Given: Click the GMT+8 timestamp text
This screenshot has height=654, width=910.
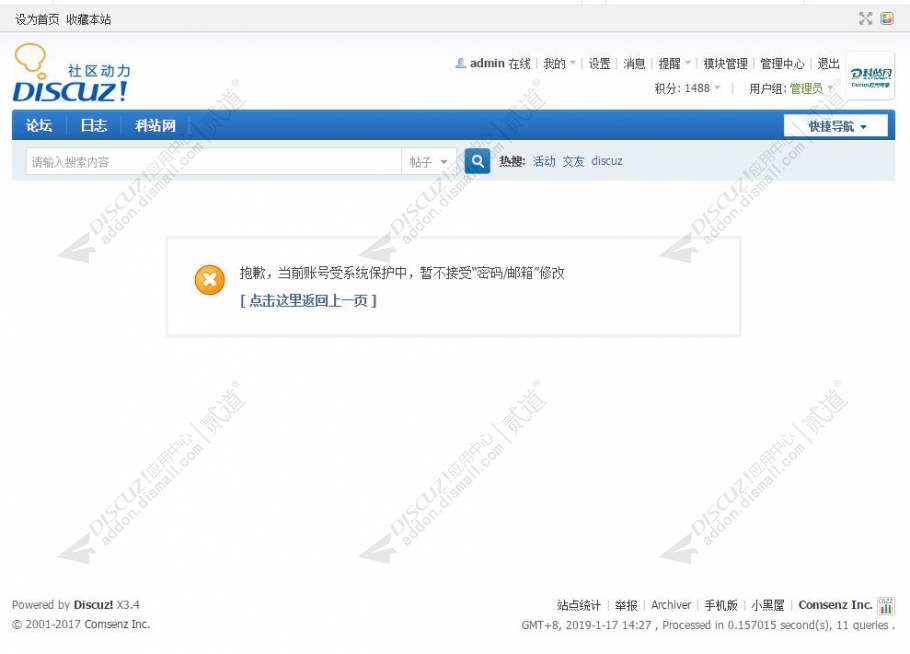Looking at the screenshot, I should pyautogui.click(x=586, y=625).
